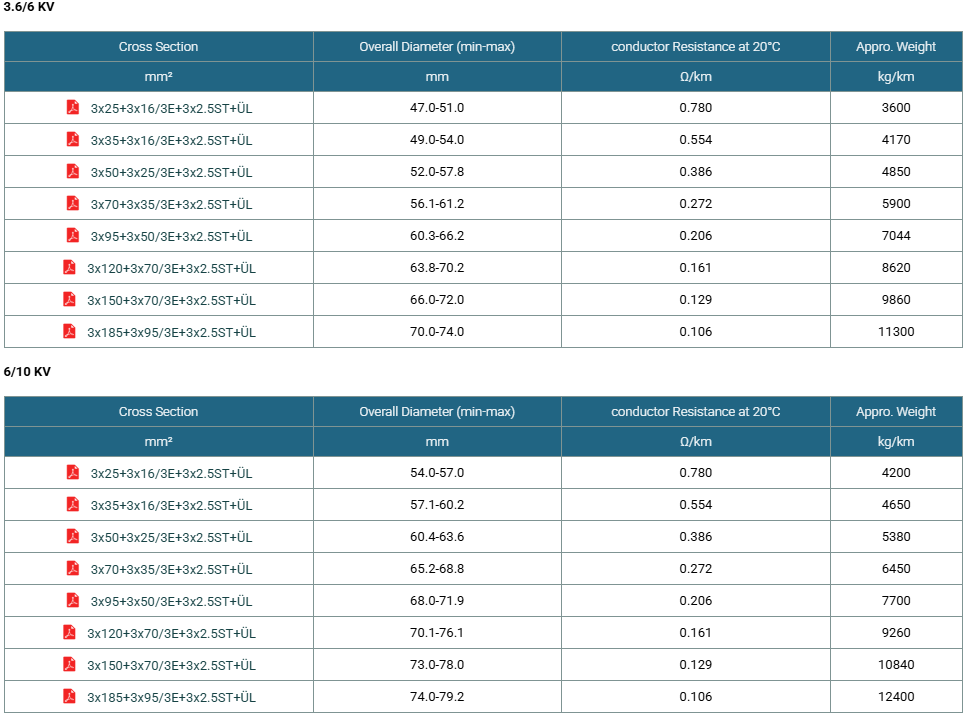Open PDF icon for 3.6/6 KV 3x25+3x16 cable
The width and height of the screenshot is (967, 717).
(73, 107)
